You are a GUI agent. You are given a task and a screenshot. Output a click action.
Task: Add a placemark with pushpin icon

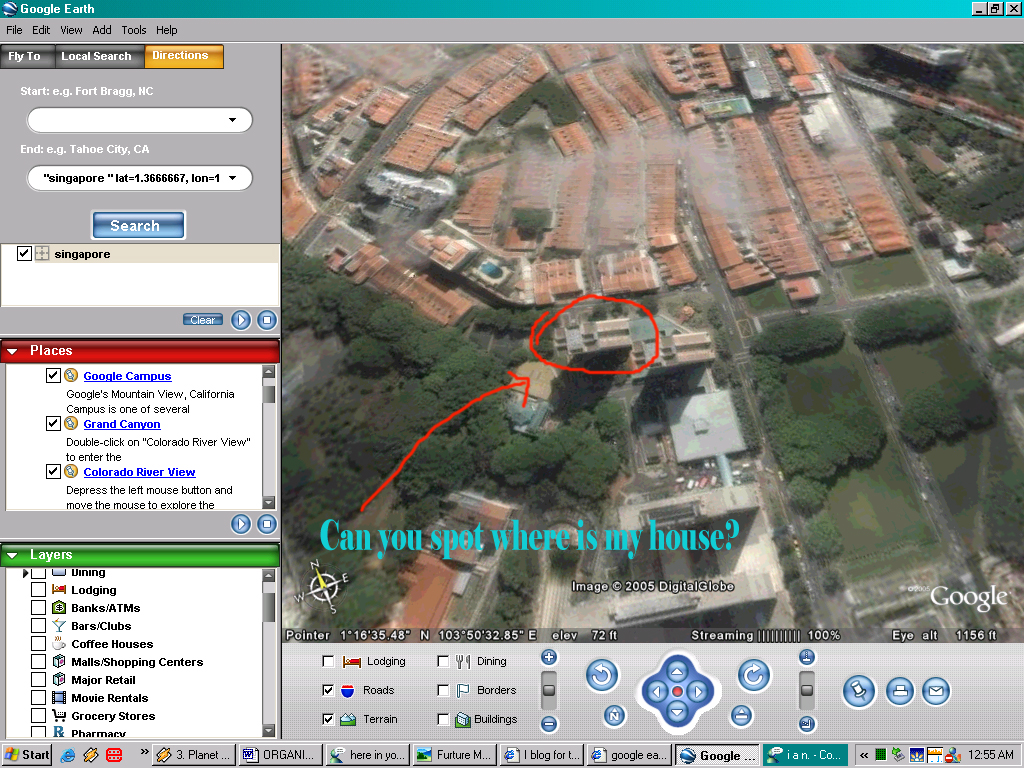coord(859,691)
